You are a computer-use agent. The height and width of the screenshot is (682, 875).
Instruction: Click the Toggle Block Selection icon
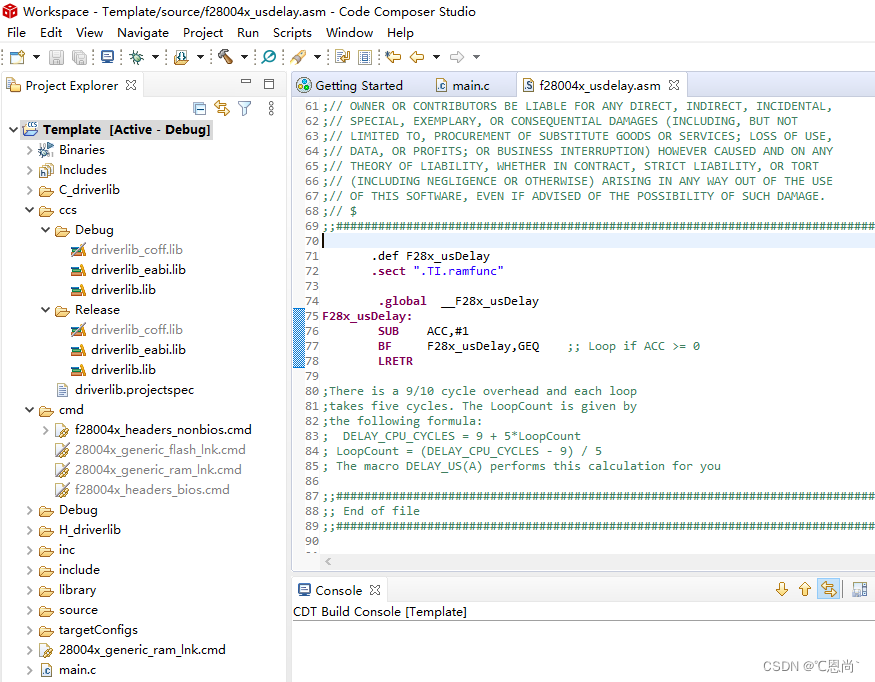(x=365, y=57)
